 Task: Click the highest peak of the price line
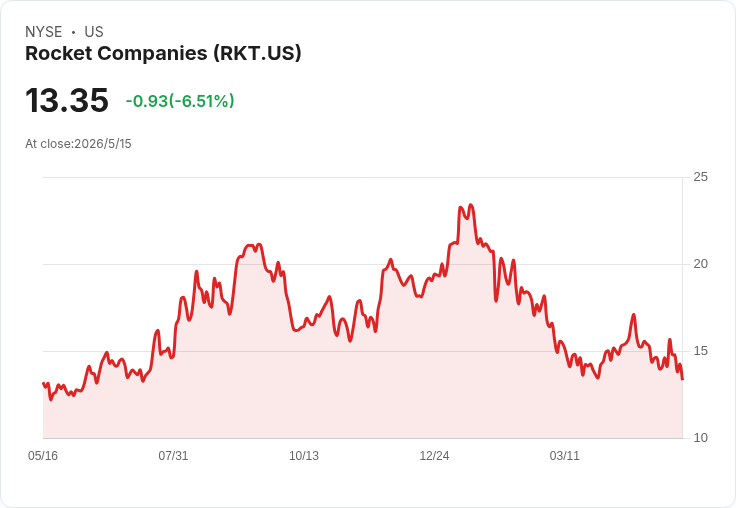point(471,205)
